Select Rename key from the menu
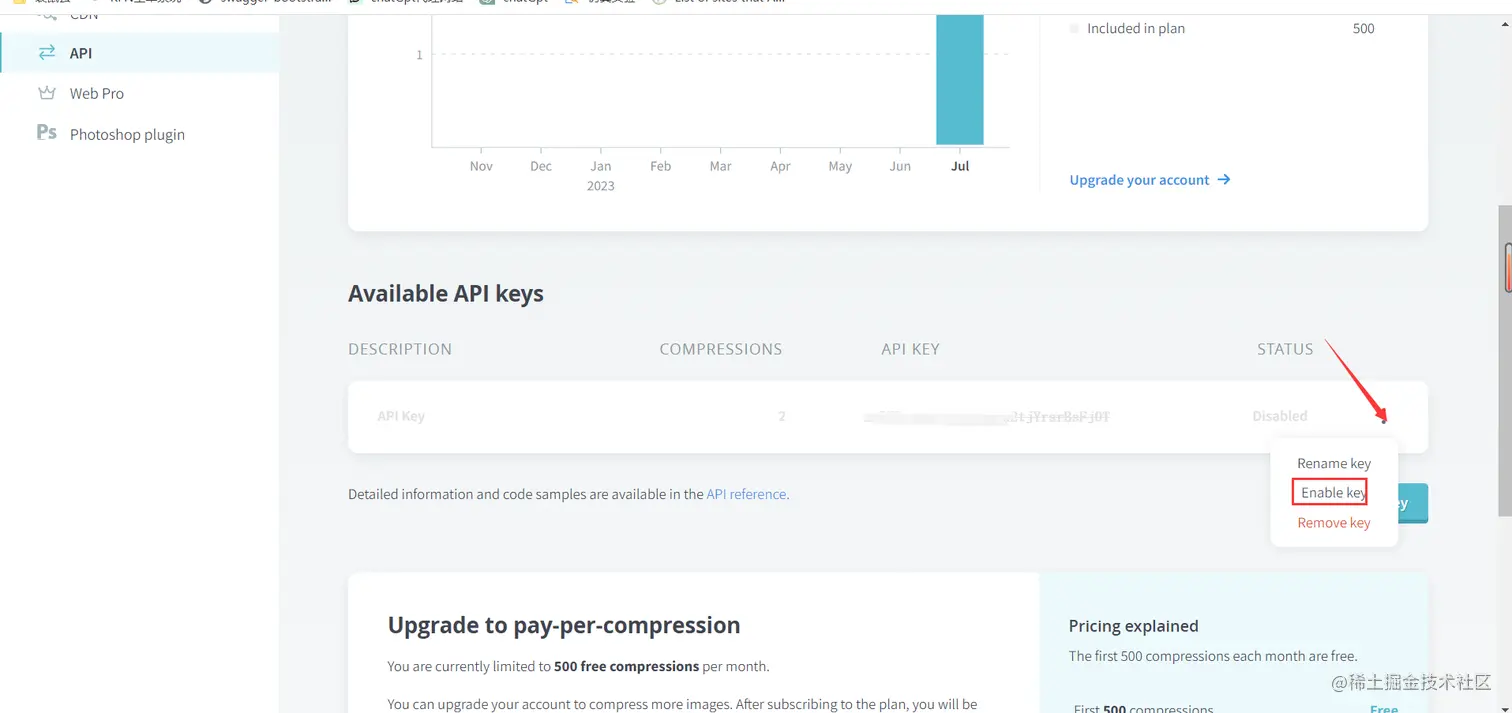 pos(1333,463)
